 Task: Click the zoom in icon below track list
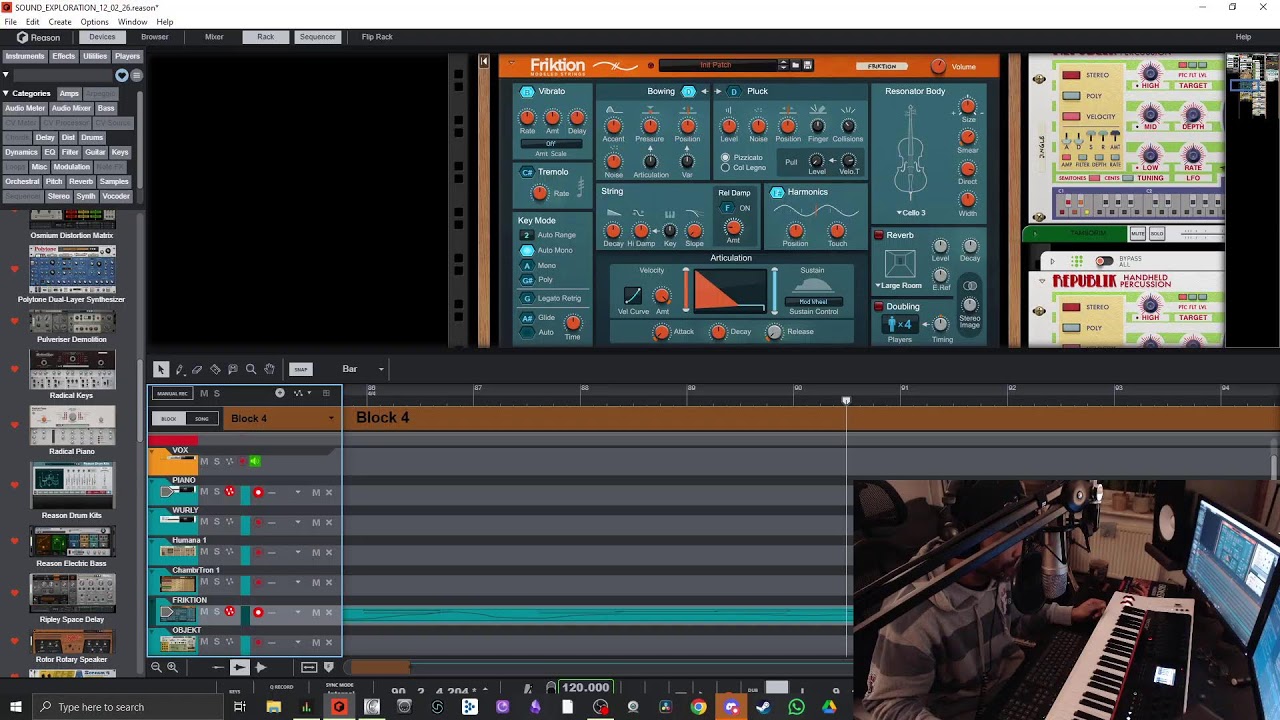[x=172, y=667]
